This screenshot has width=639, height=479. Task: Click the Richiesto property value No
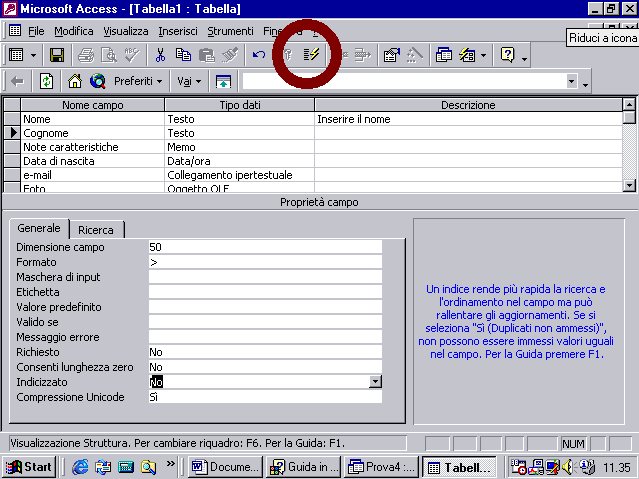click(x=265, y=352)
